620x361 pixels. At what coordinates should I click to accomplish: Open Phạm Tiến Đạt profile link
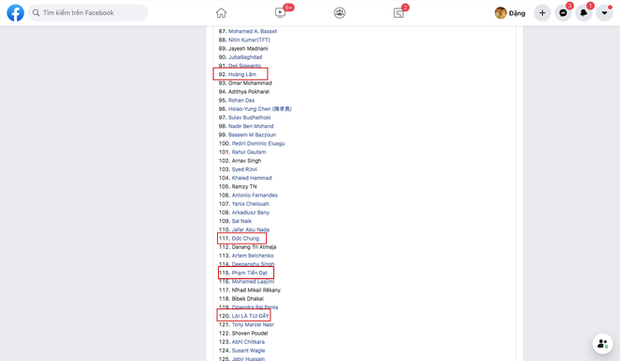coord(250,273)
